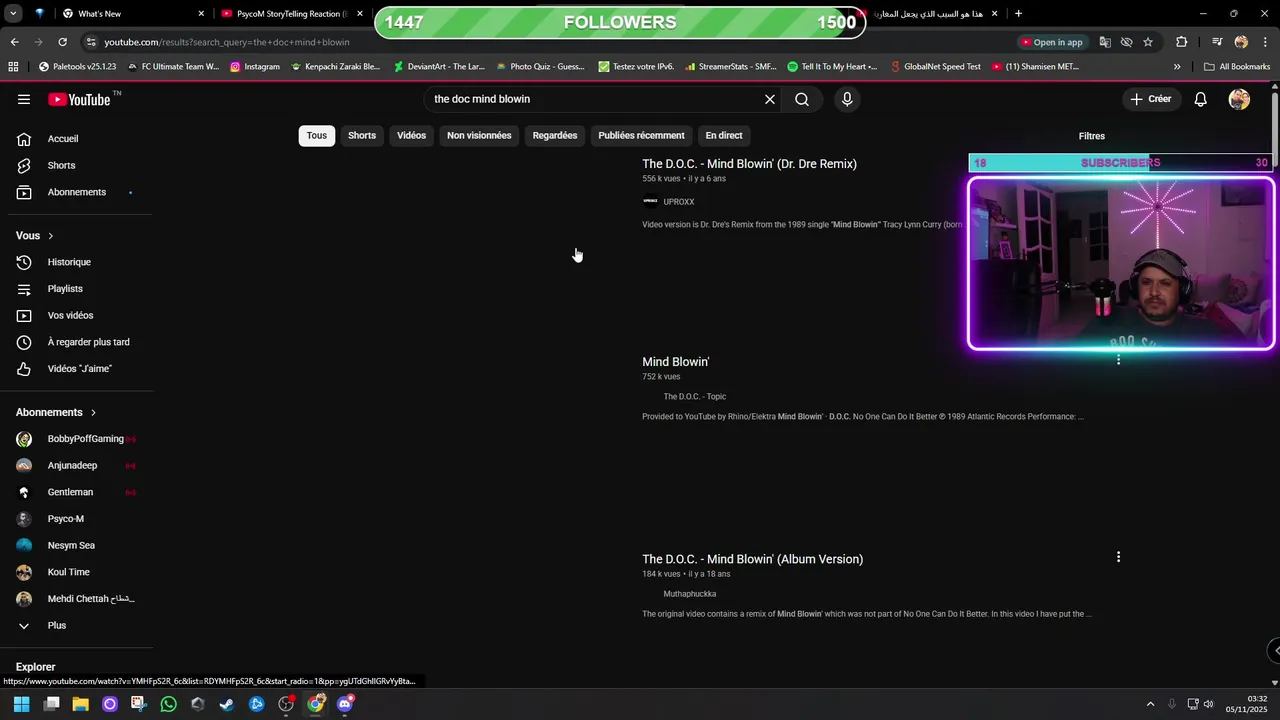The width and height of the screenshot is (1280, 720).
Task: Click the crossed-out eye icon in address bar
Action: [1126, 42]
